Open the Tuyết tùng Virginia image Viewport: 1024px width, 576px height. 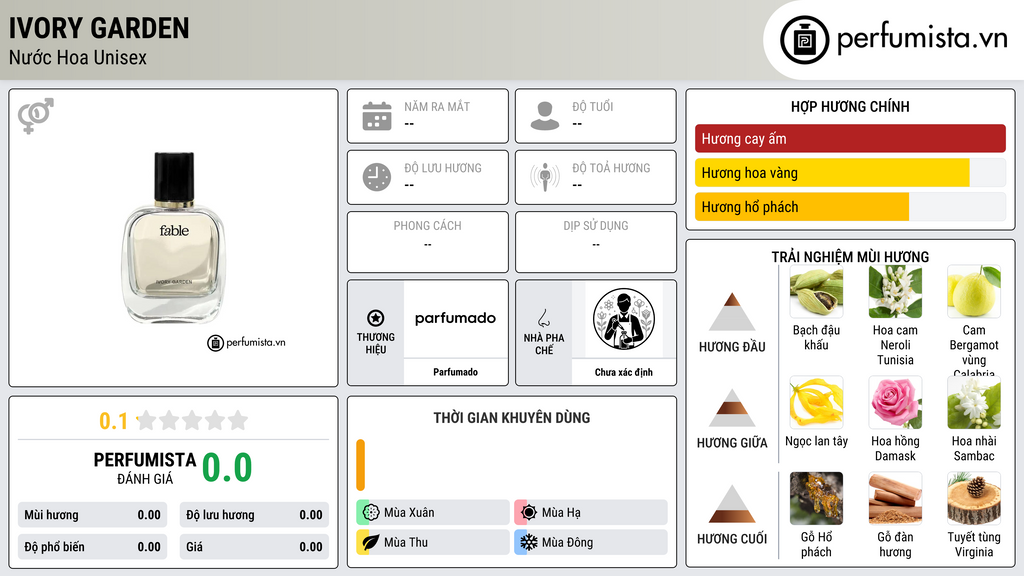pos(974,499)
